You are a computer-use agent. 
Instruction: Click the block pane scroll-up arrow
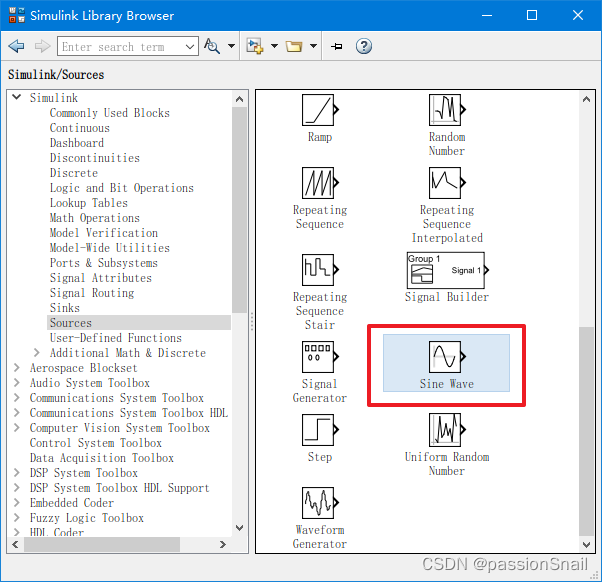[x=586, y=99]
